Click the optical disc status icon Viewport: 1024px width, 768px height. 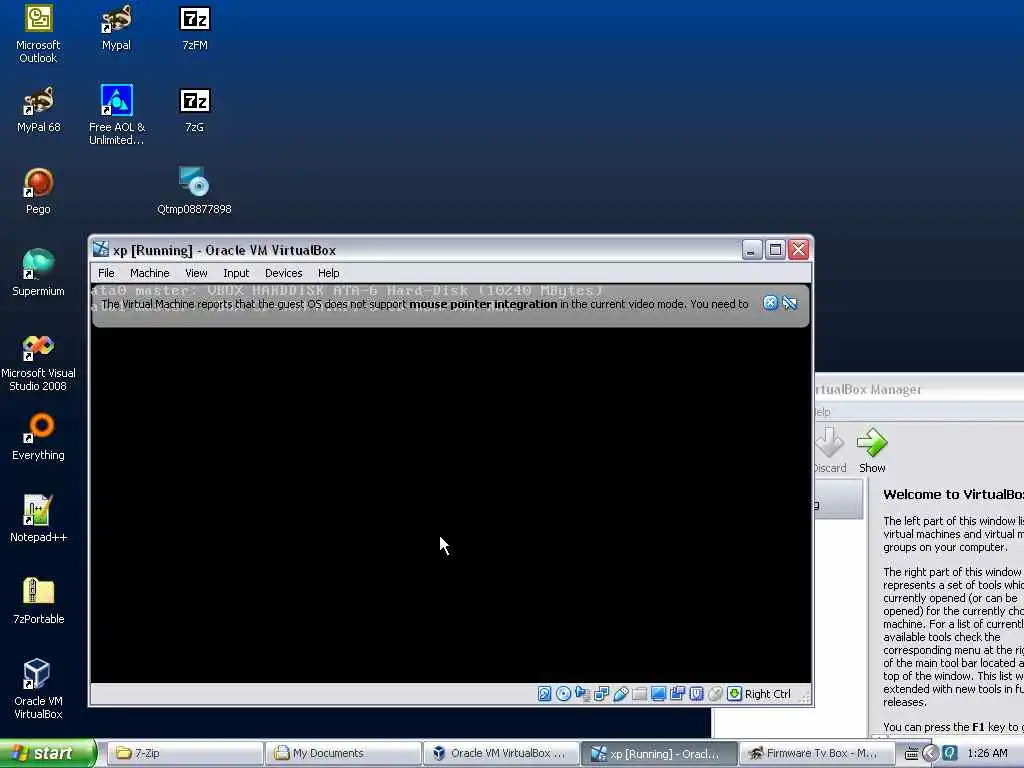[563, 694]
